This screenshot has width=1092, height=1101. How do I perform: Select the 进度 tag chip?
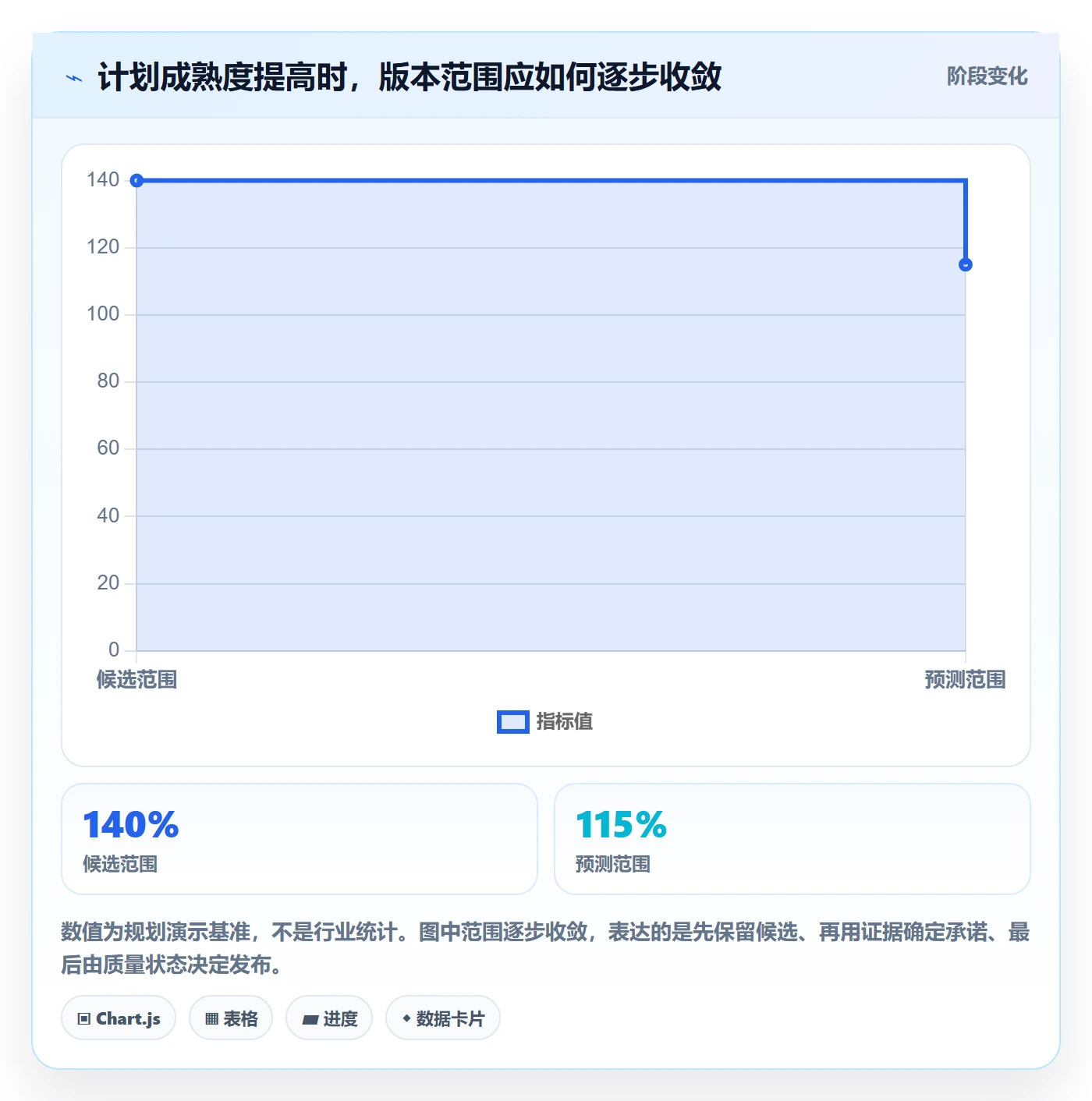tap(329, 1018)
